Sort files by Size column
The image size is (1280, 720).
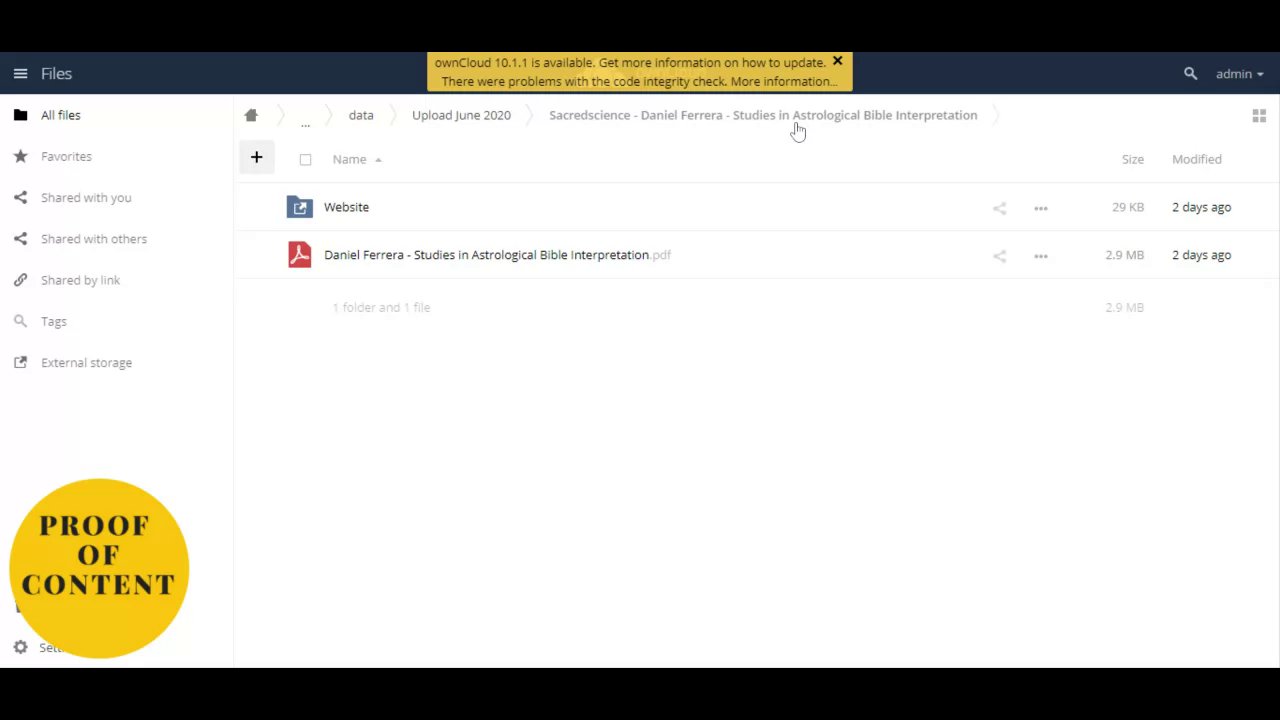tap(1132, 159)
